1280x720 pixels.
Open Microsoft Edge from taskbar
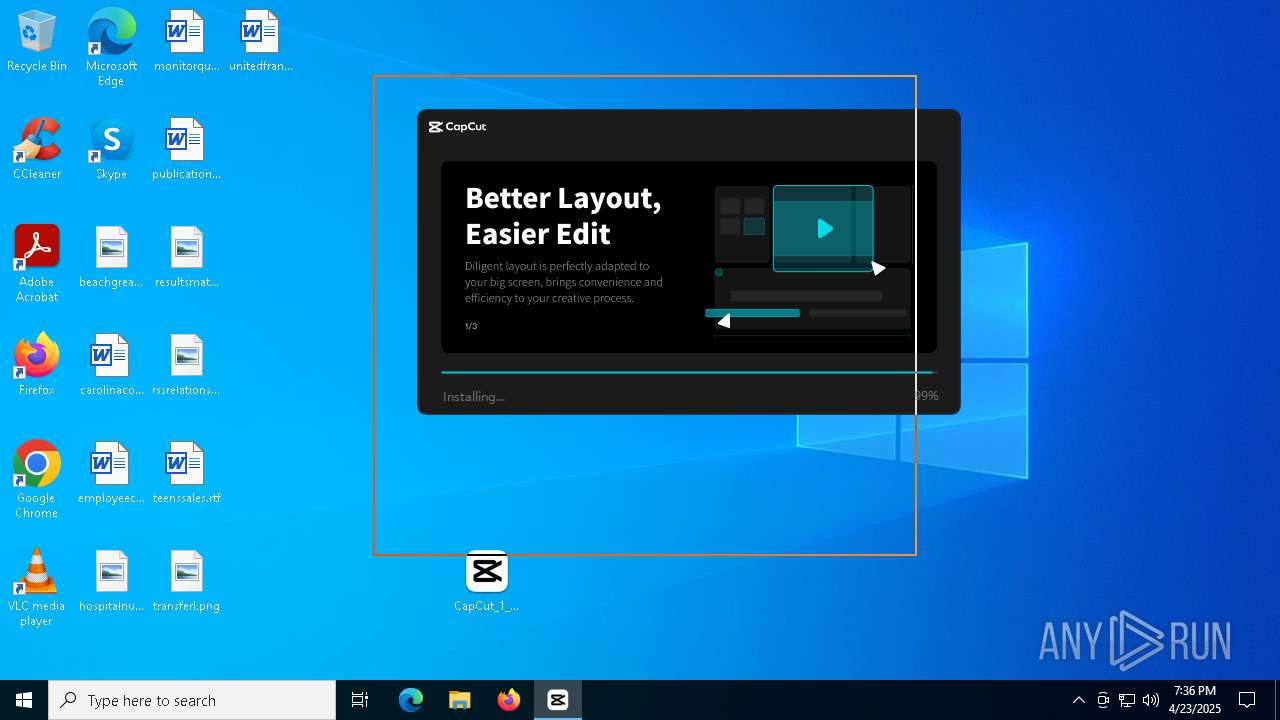(411, 700)
